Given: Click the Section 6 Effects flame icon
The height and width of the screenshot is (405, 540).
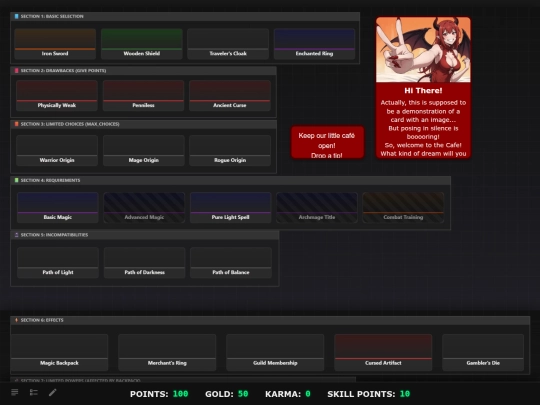Looking at the screenshot, I should click(x=16, y=320).
